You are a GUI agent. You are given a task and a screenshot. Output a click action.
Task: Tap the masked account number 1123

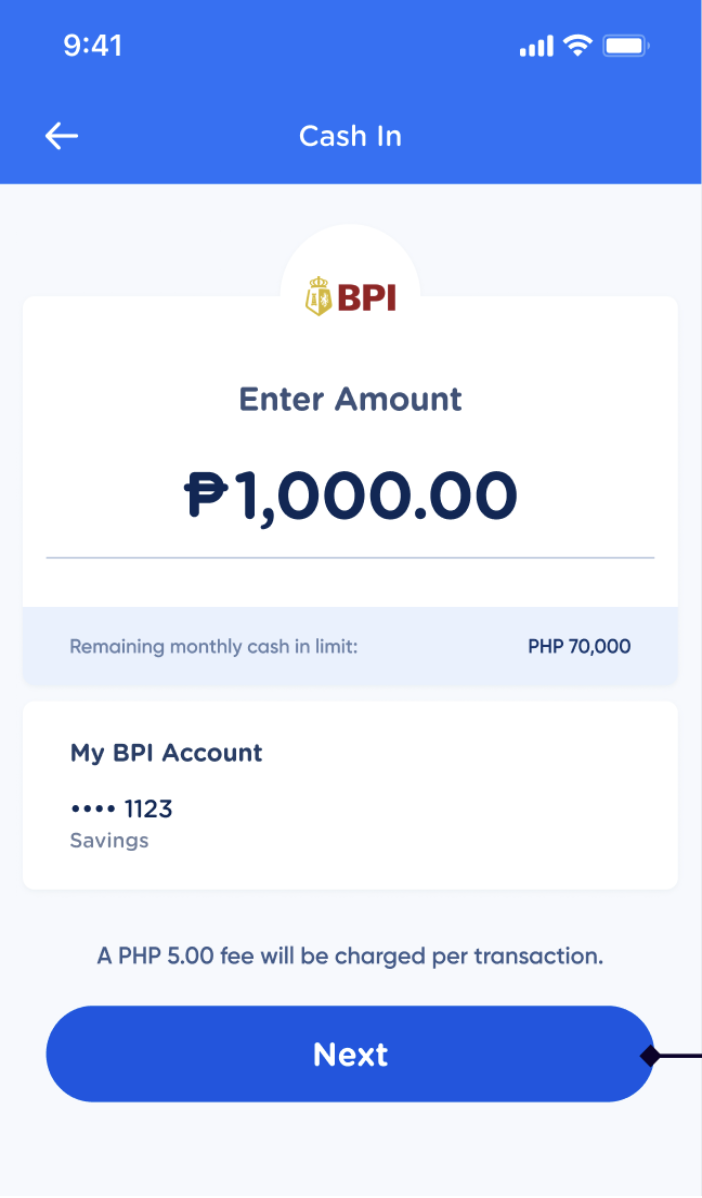pos(122,809)
